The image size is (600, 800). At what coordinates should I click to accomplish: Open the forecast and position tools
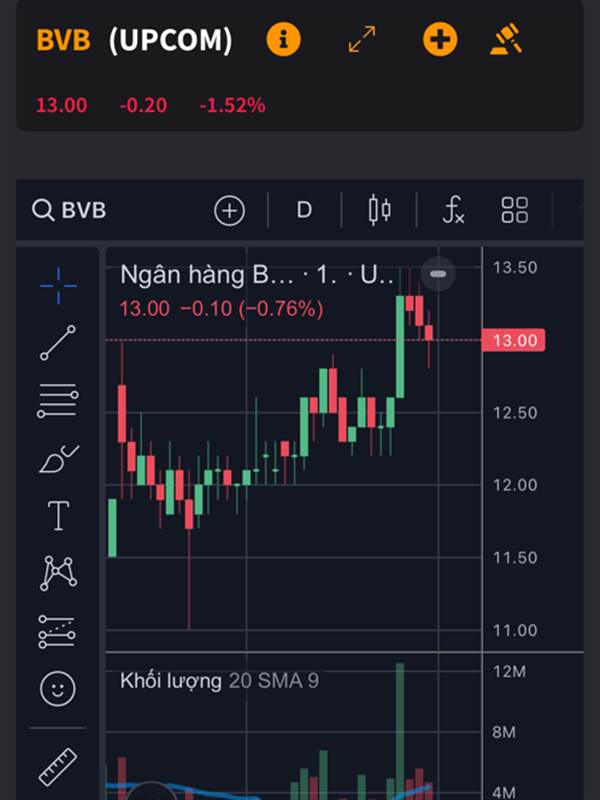point(57,632)
